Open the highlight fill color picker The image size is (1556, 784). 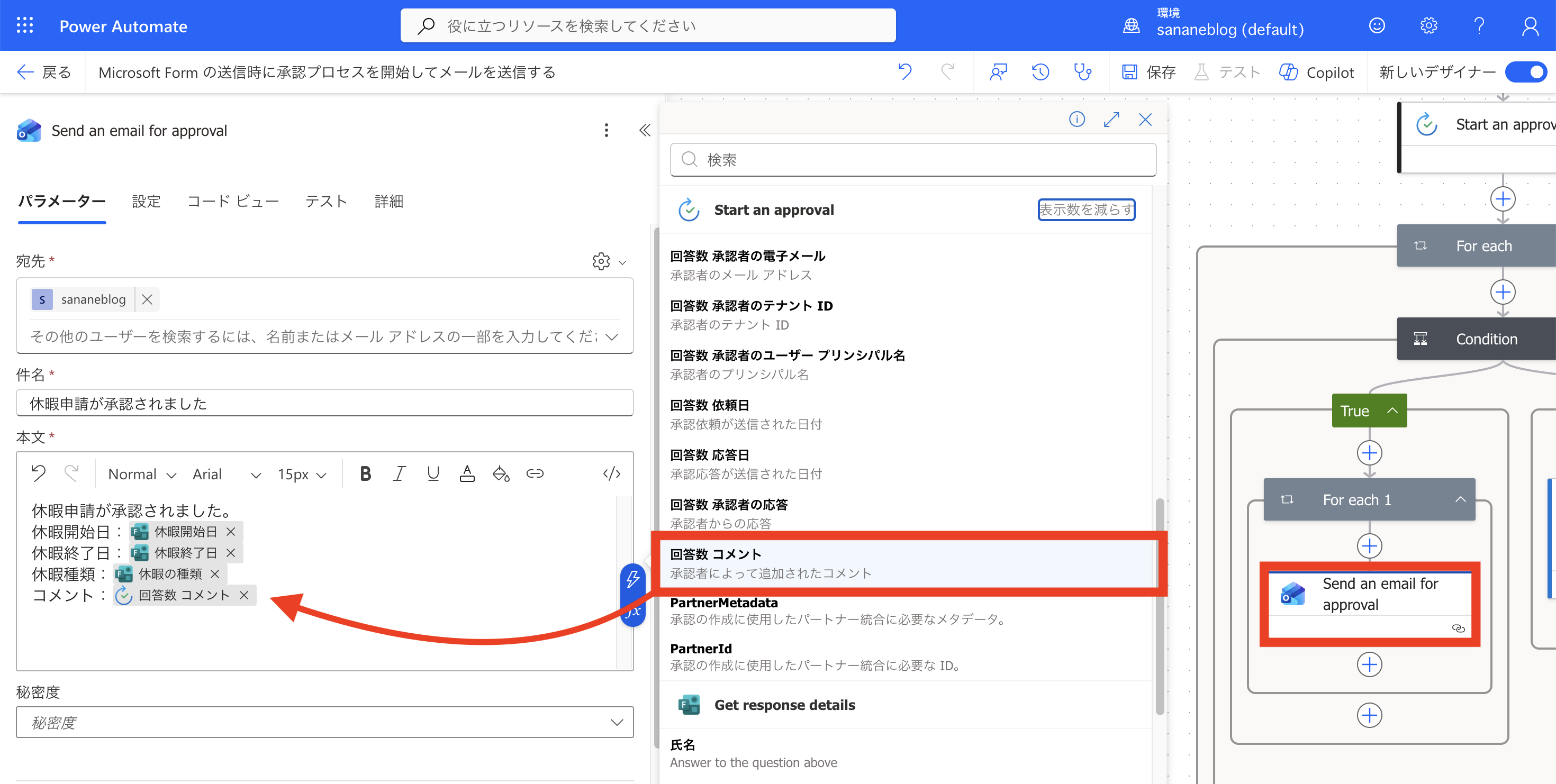501,474
